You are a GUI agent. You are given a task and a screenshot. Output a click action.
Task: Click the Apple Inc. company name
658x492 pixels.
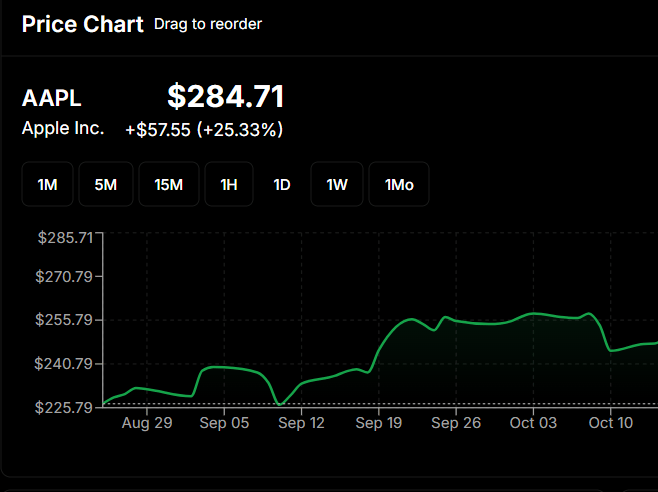63,128
